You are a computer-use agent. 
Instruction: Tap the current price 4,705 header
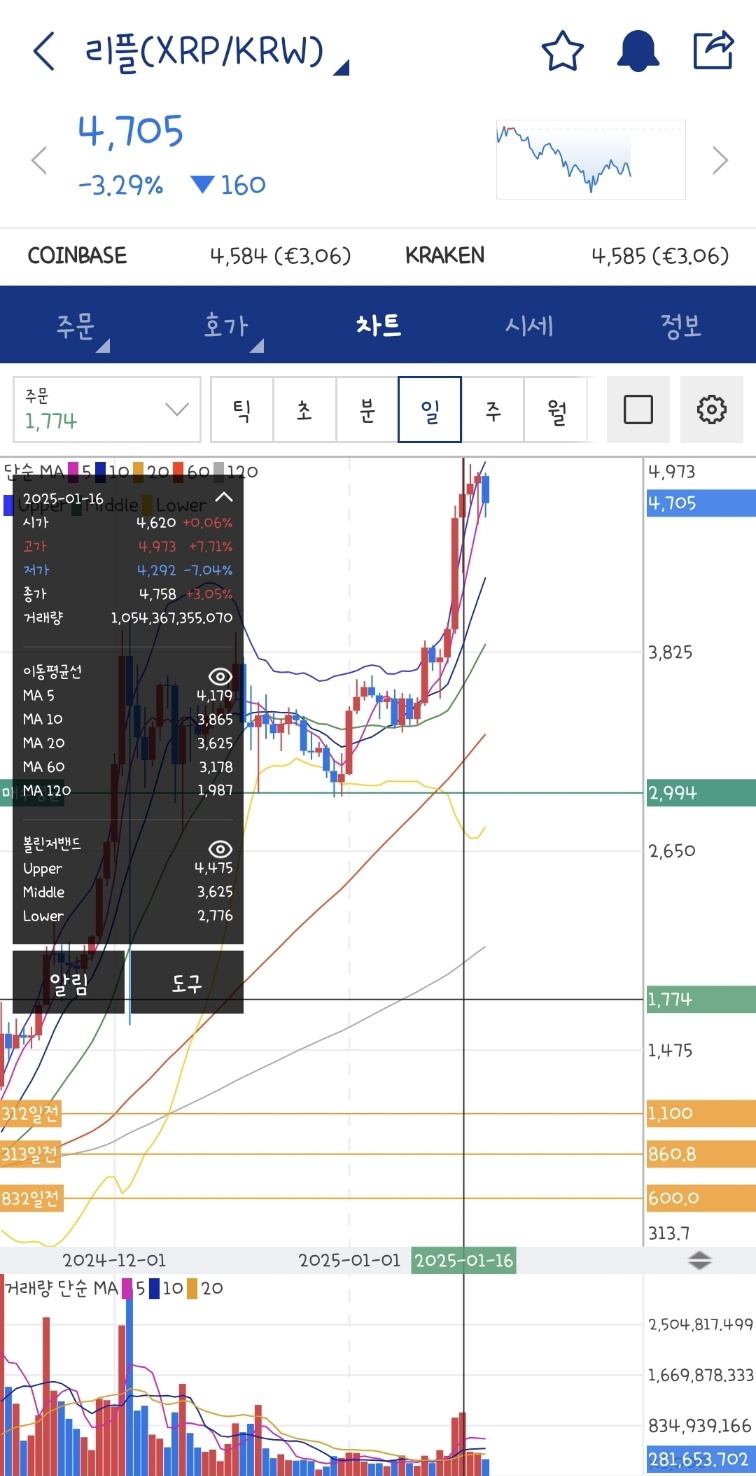[x=131, y=131]
